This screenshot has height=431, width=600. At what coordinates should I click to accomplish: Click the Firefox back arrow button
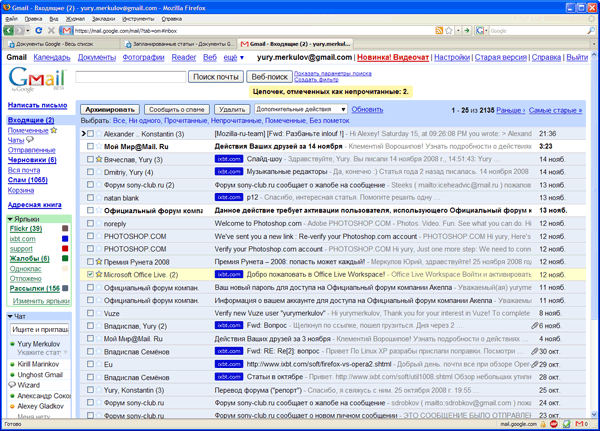(9, 30)
